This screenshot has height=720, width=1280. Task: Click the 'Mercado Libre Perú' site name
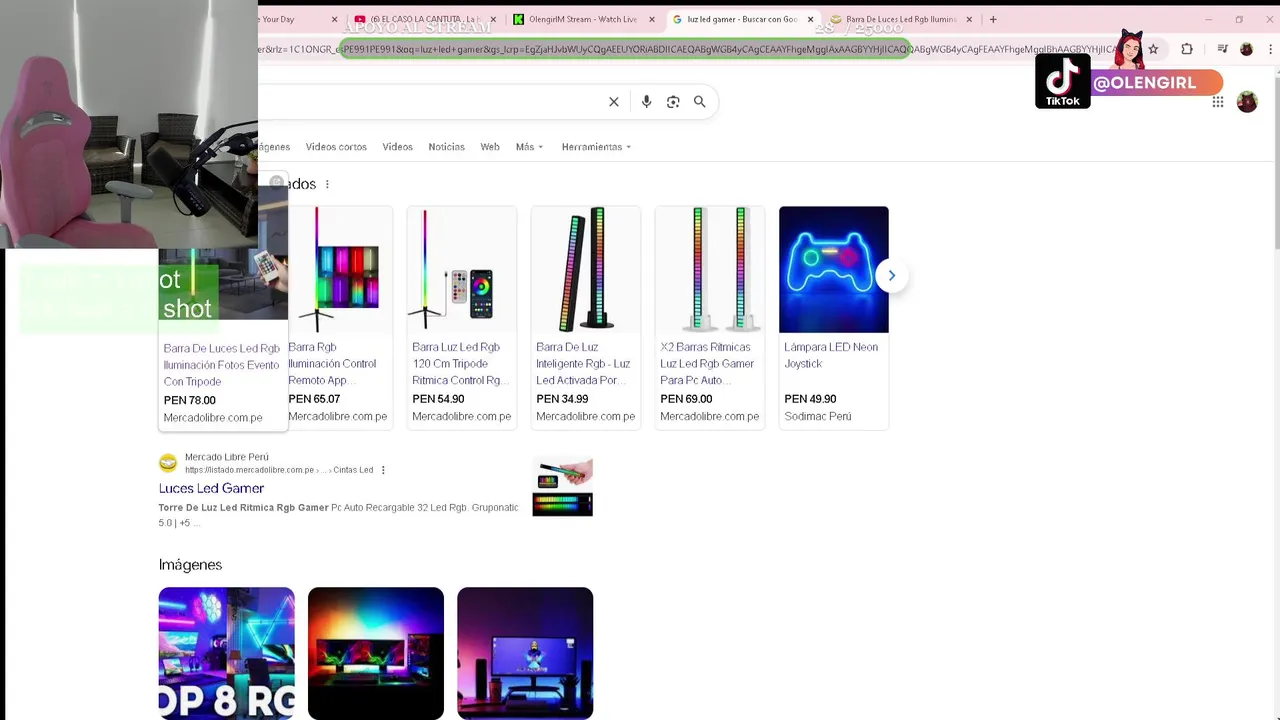click(227, 457)
